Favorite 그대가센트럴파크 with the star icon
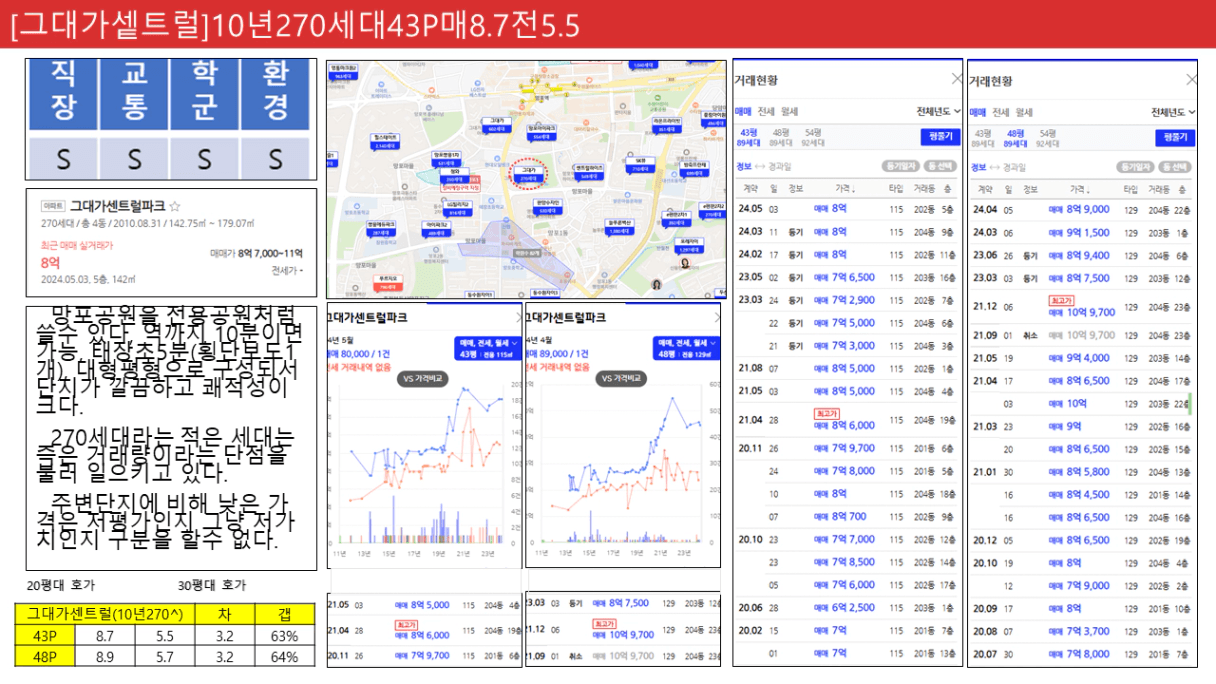Viewport: 1216px width, 684px height. [x=175, y=205]
